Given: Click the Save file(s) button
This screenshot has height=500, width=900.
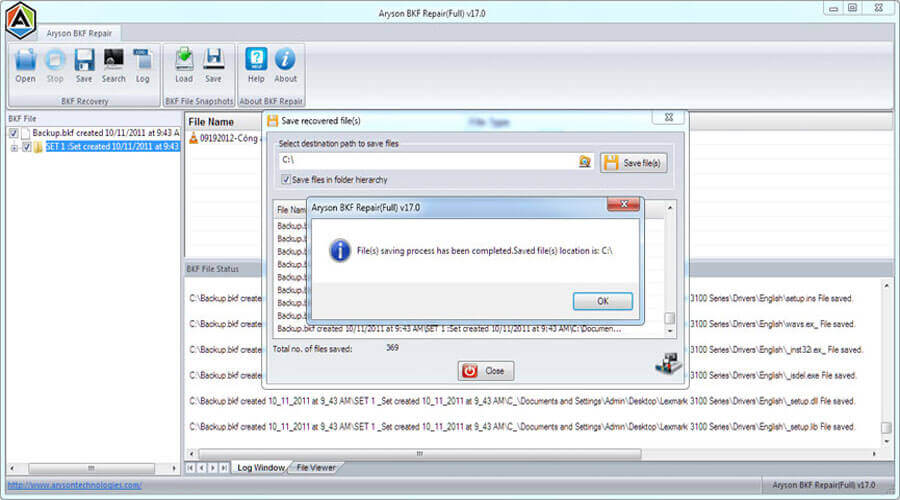Looking at the screenshot, I should [634, 163].
